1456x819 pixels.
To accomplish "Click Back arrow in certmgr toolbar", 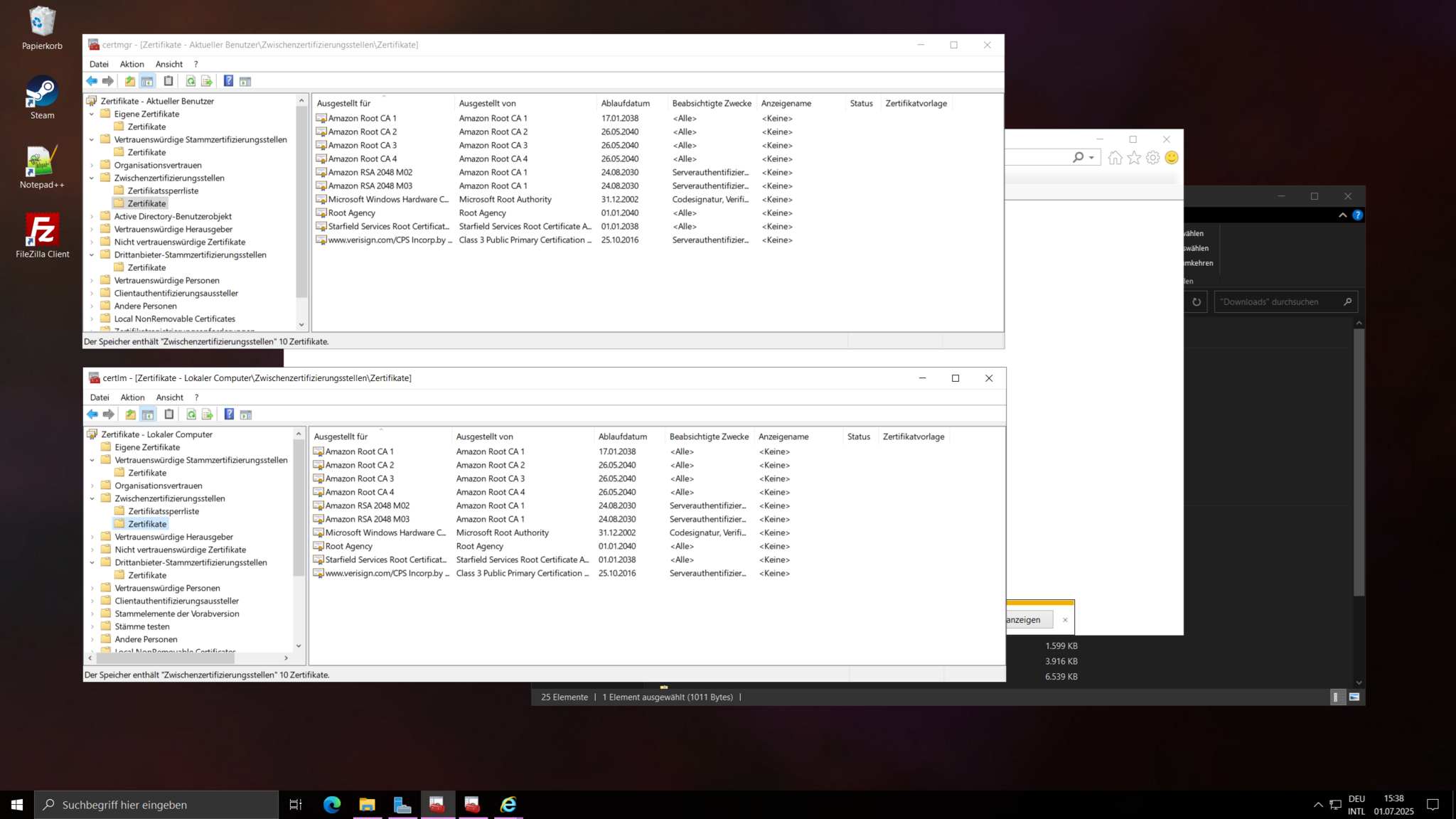I will click(92, 81).
